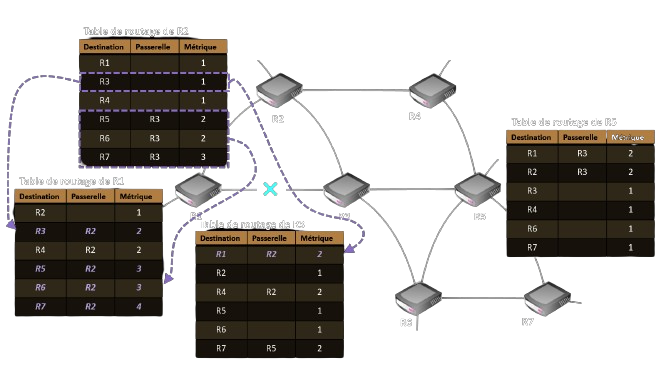The height and width of the screenshot is (375, 666).
Task: Select the R6 row in R5 routing table
Action: click(580, 228)
